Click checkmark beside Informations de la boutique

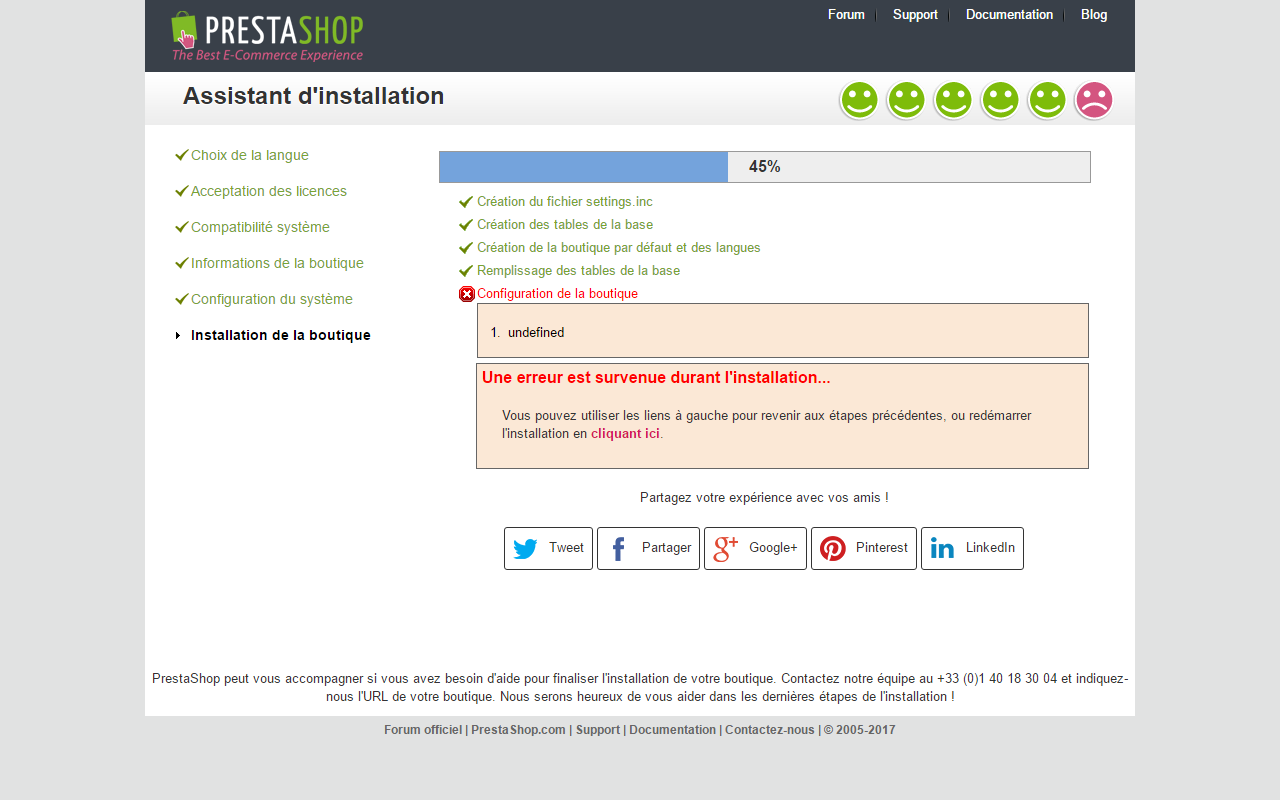pos(182,263)
